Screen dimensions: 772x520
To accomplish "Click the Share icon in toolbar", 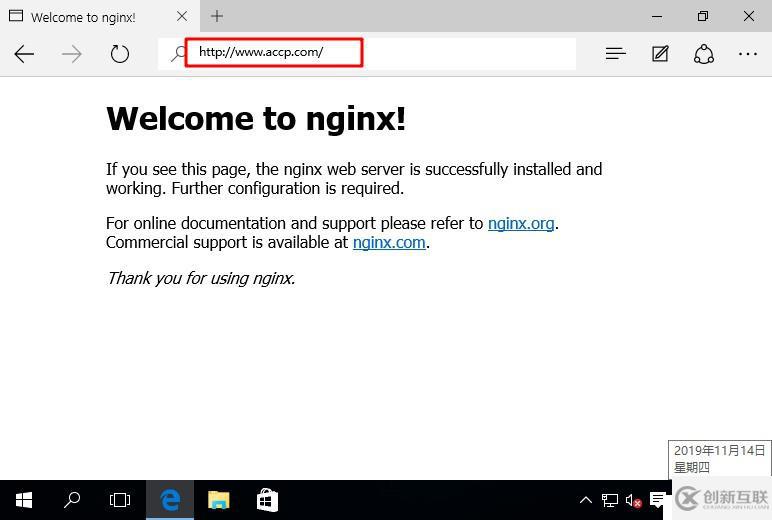I will [704, 54].
